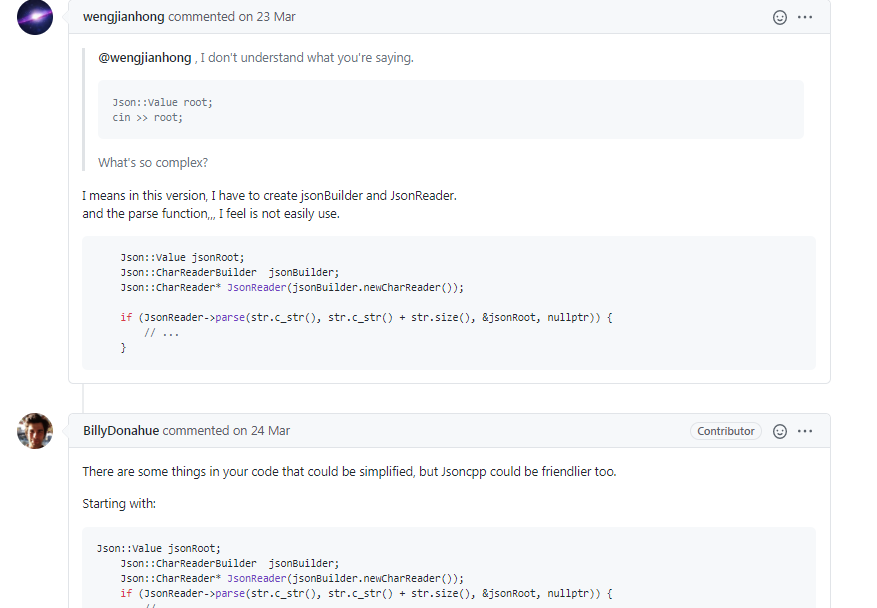Open the options dropdown on the 24 Mar comment
877x608 pixels.
click(805, 431)
